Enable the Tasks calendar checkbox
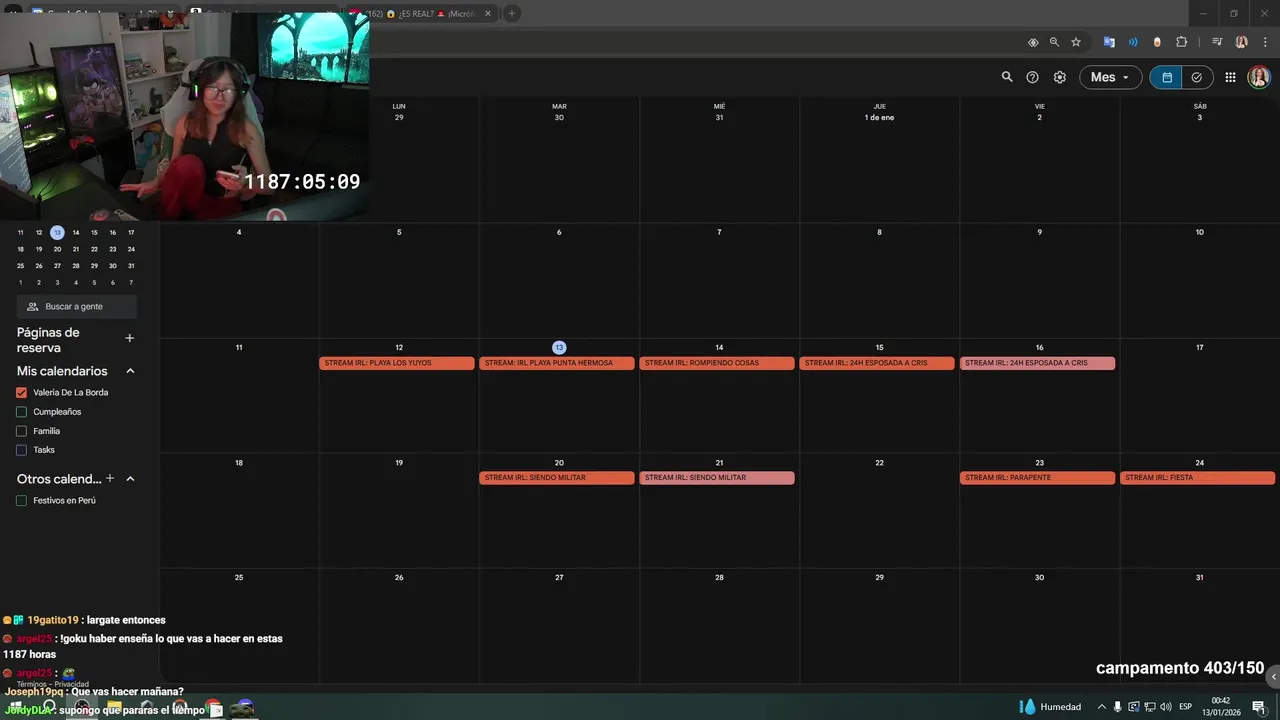The width and height of the screenshot is (1280, 720). 21,450
